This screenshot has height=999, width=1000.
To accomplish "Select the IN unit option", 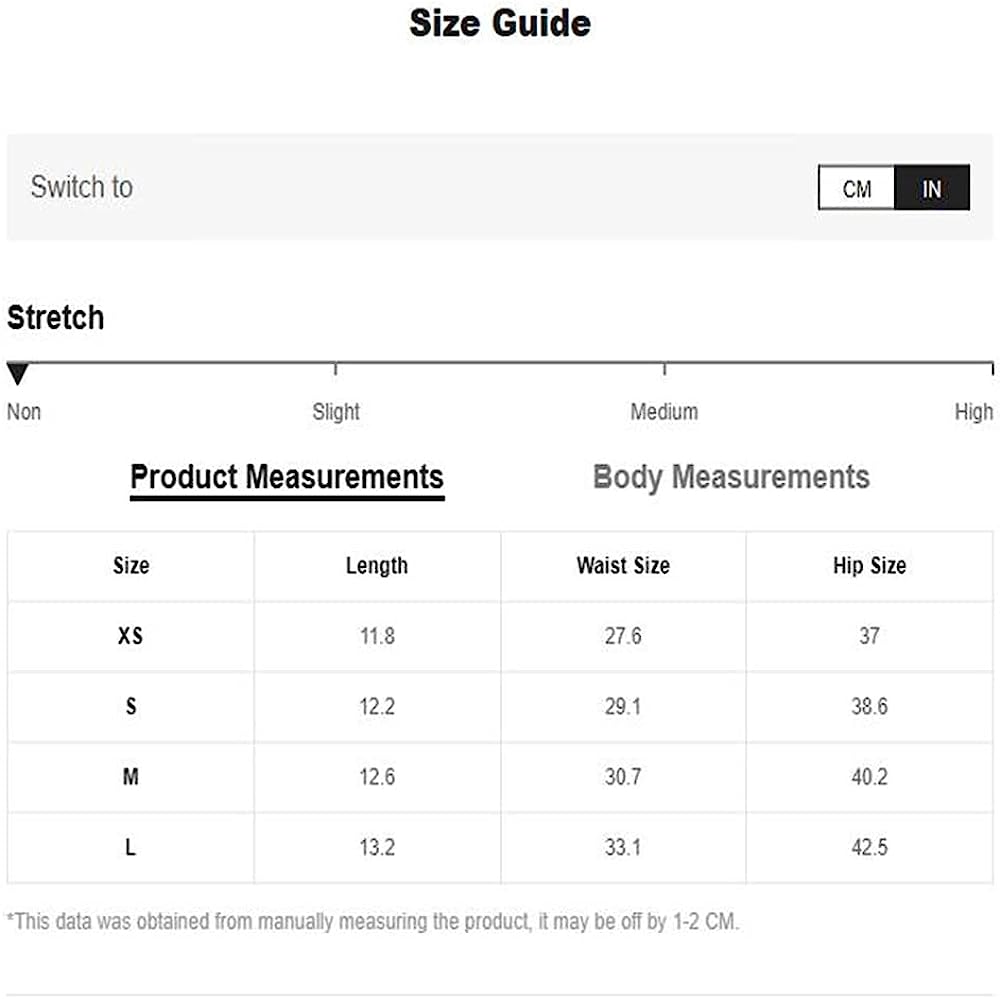I will click(932, 188).
